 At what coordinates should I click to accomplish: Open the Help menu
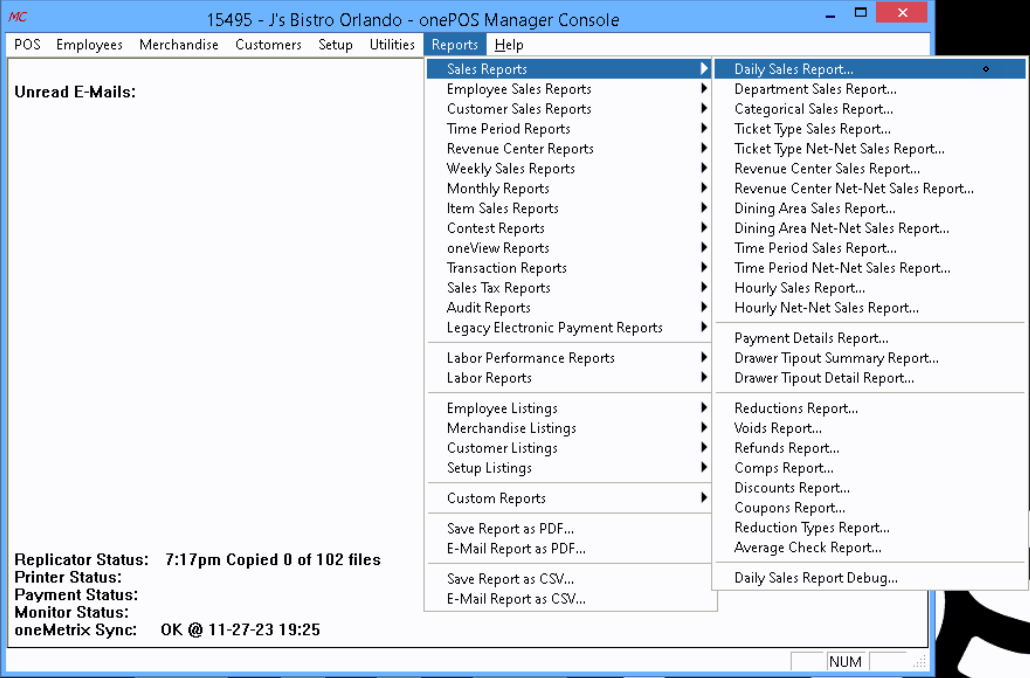(509, 45)
